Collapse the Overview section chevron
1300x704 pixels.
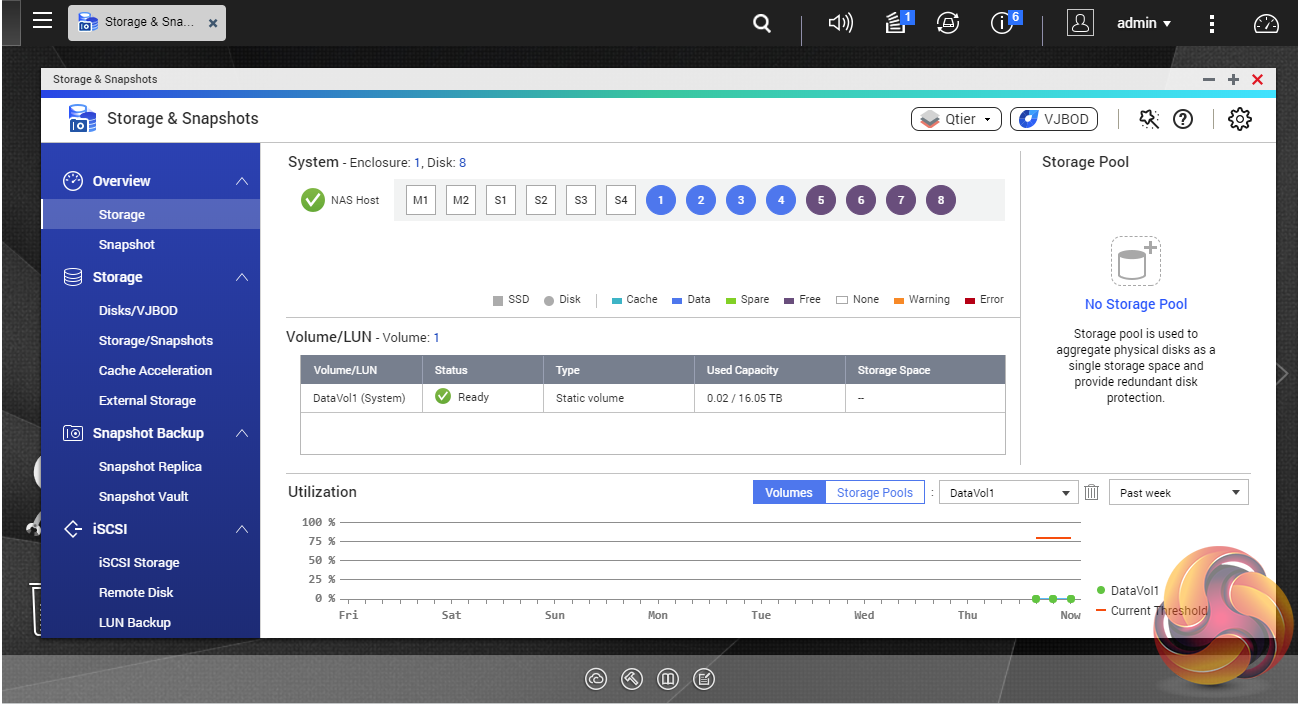(x=242, y=181)
